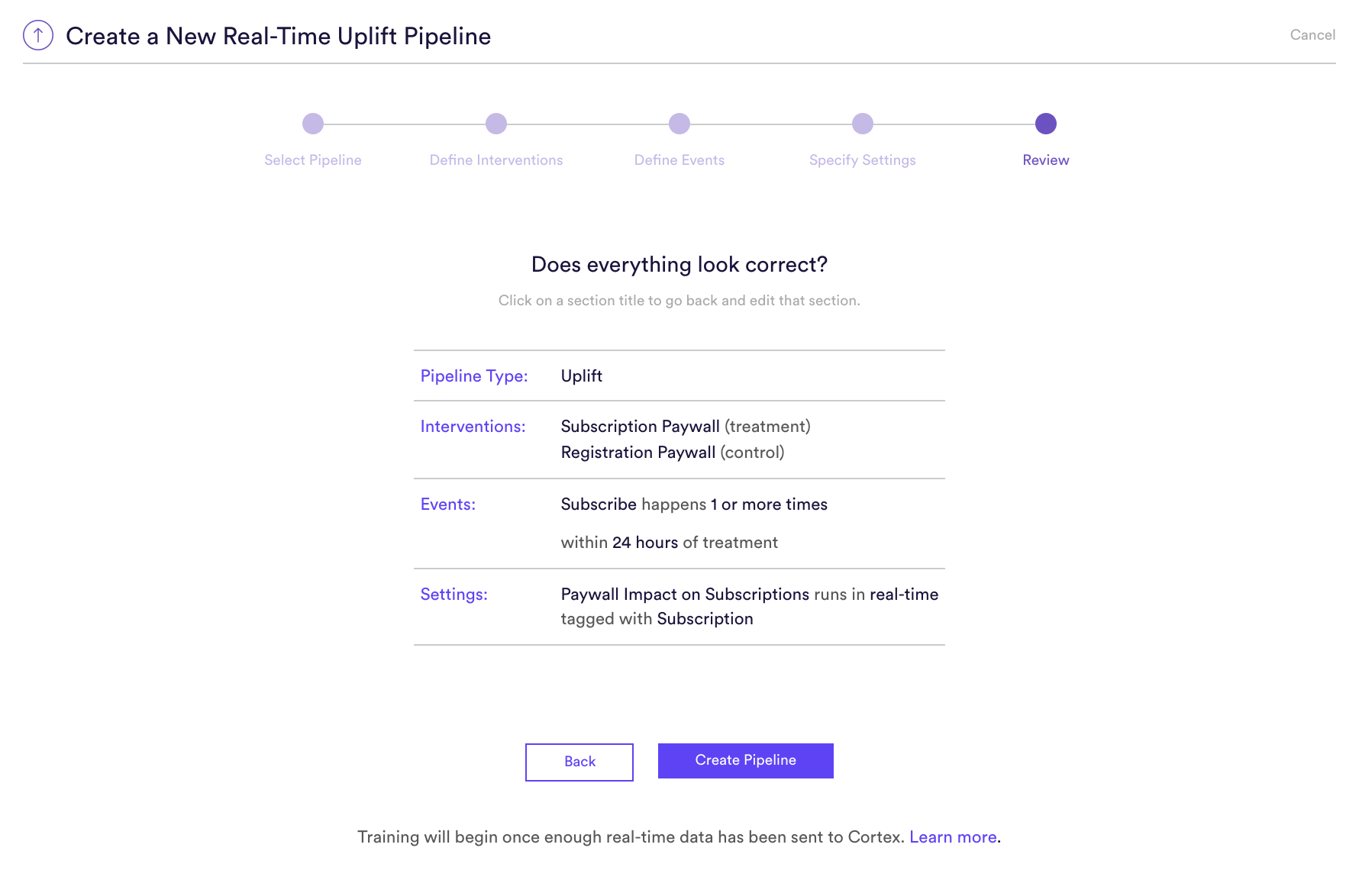Open the Select Pipeline step label
The height and width of the screenshot is (896, 1359).
pos(313,160)
